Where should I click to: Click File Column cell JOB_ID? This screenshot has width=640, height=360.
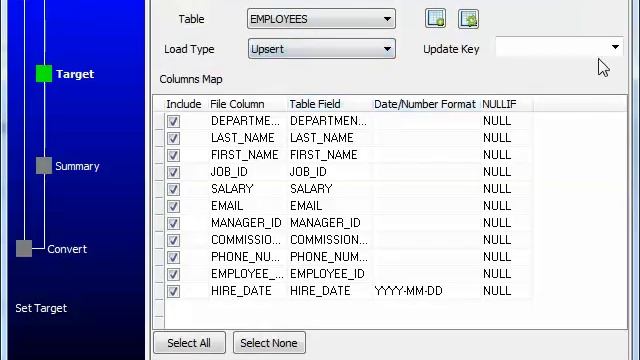tap(229, 172)
